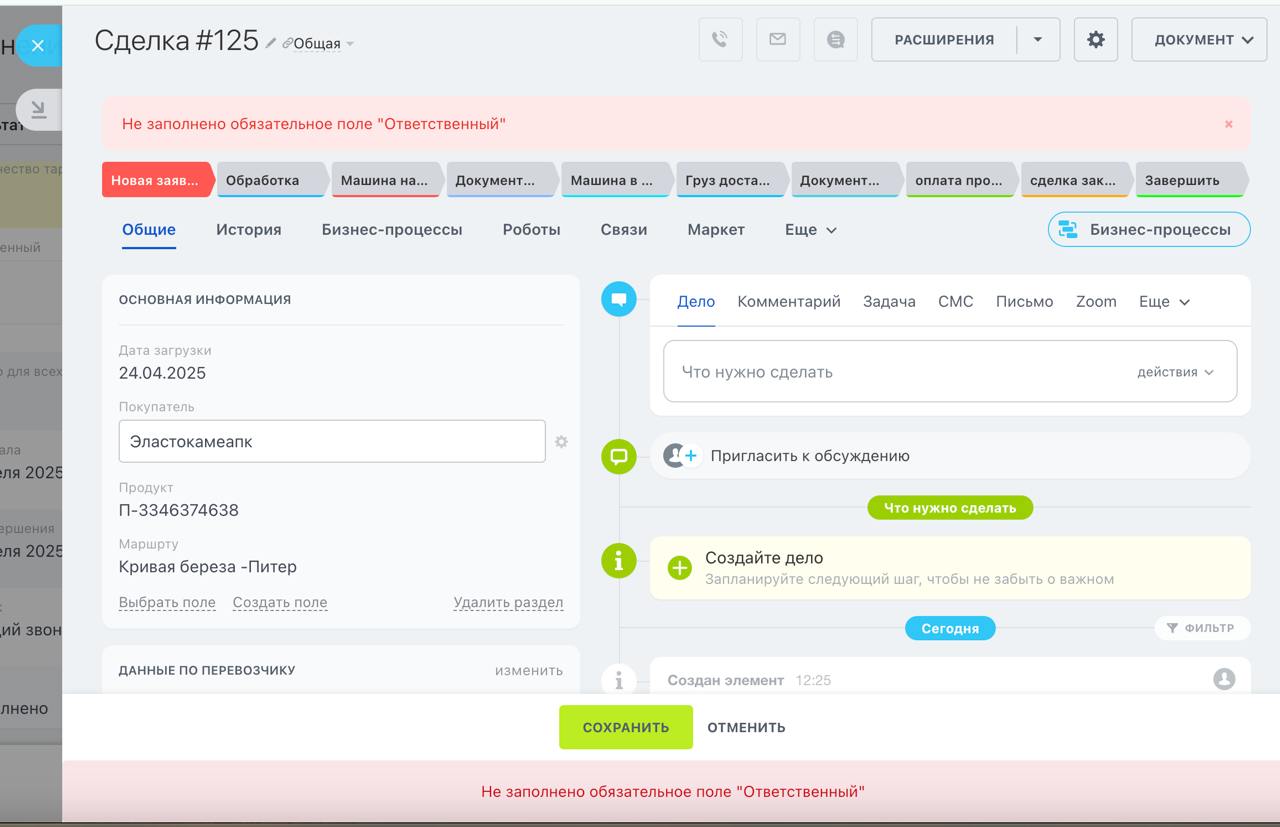Dismiss the red error banner with x
1280x827 pixels.
(1229, 124)
